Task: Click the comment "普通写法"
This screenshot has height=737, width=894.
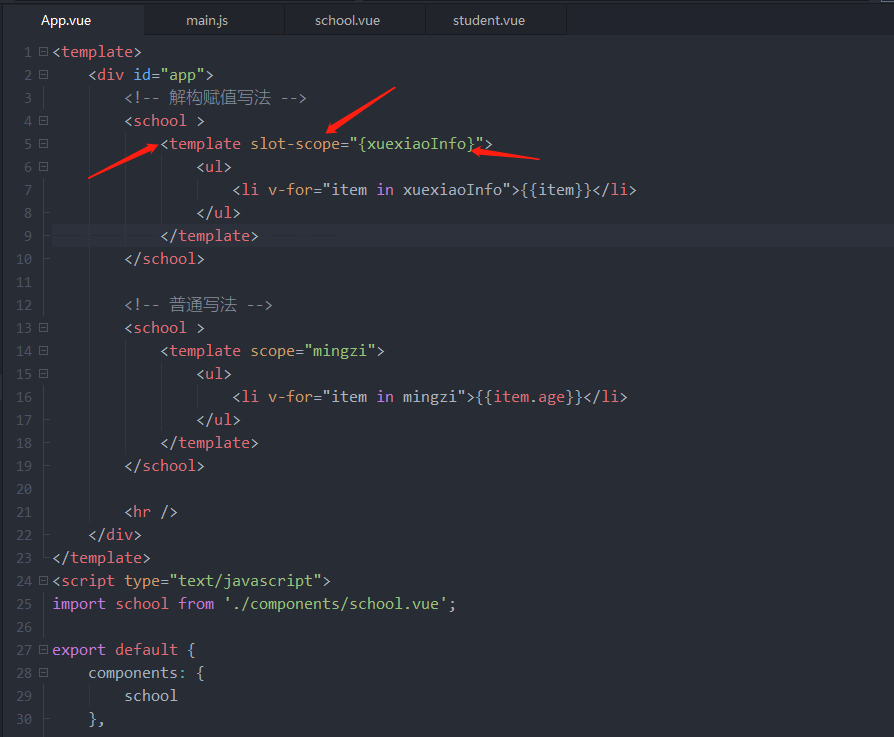Action: [202, 304]
